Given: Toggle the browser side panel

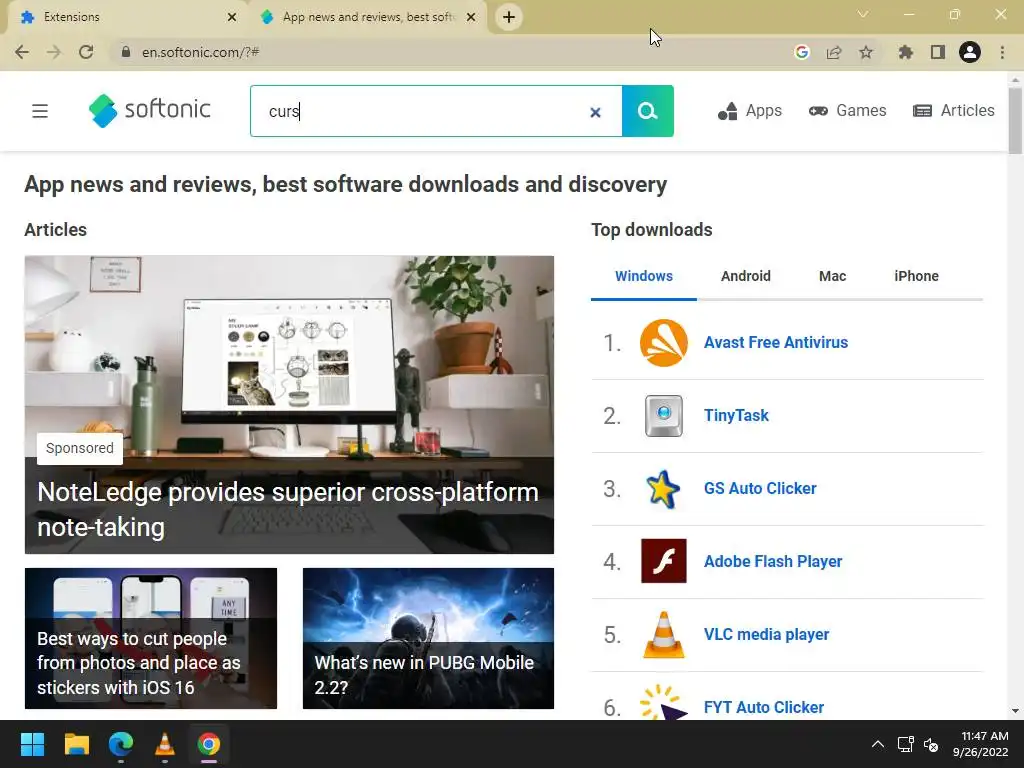Looking at the screenshot, I should [938, 52].
